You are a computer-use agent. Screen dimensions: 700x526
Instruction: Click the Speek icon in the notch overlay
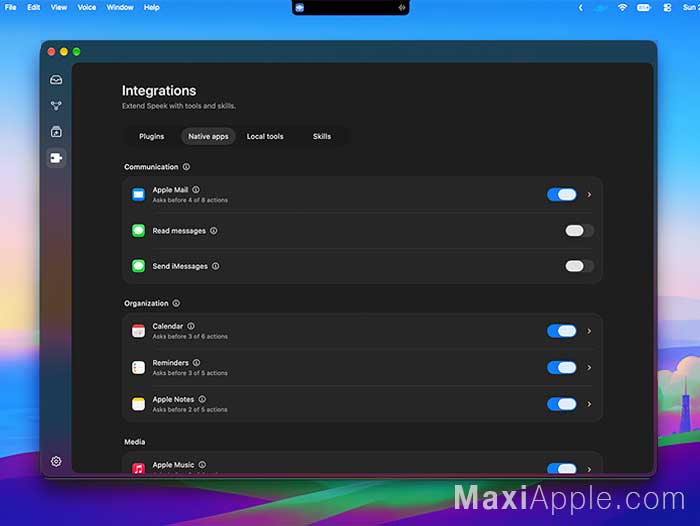[300, 8]
